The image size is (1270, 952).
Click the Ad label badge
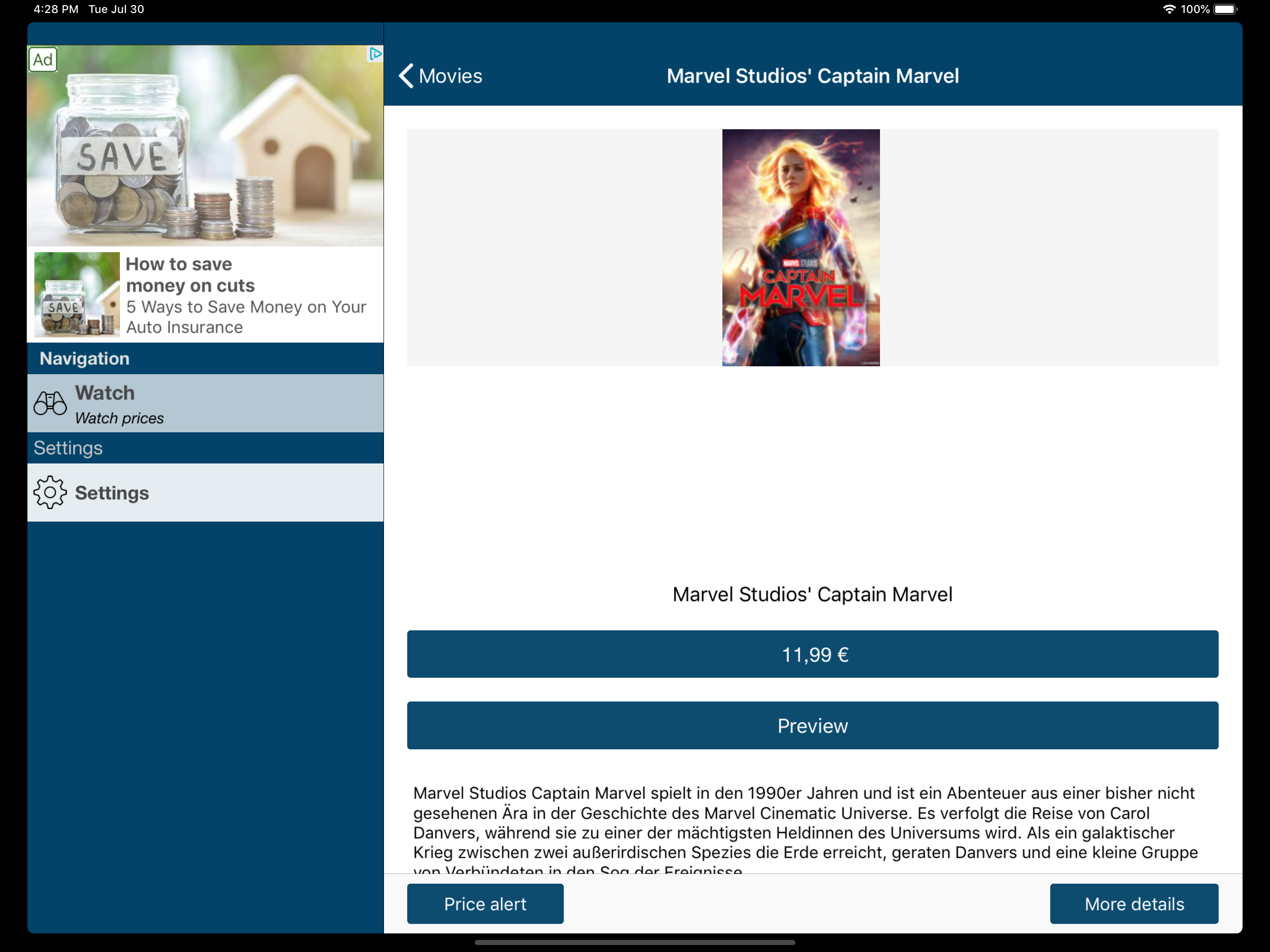[x=43, y=59]
